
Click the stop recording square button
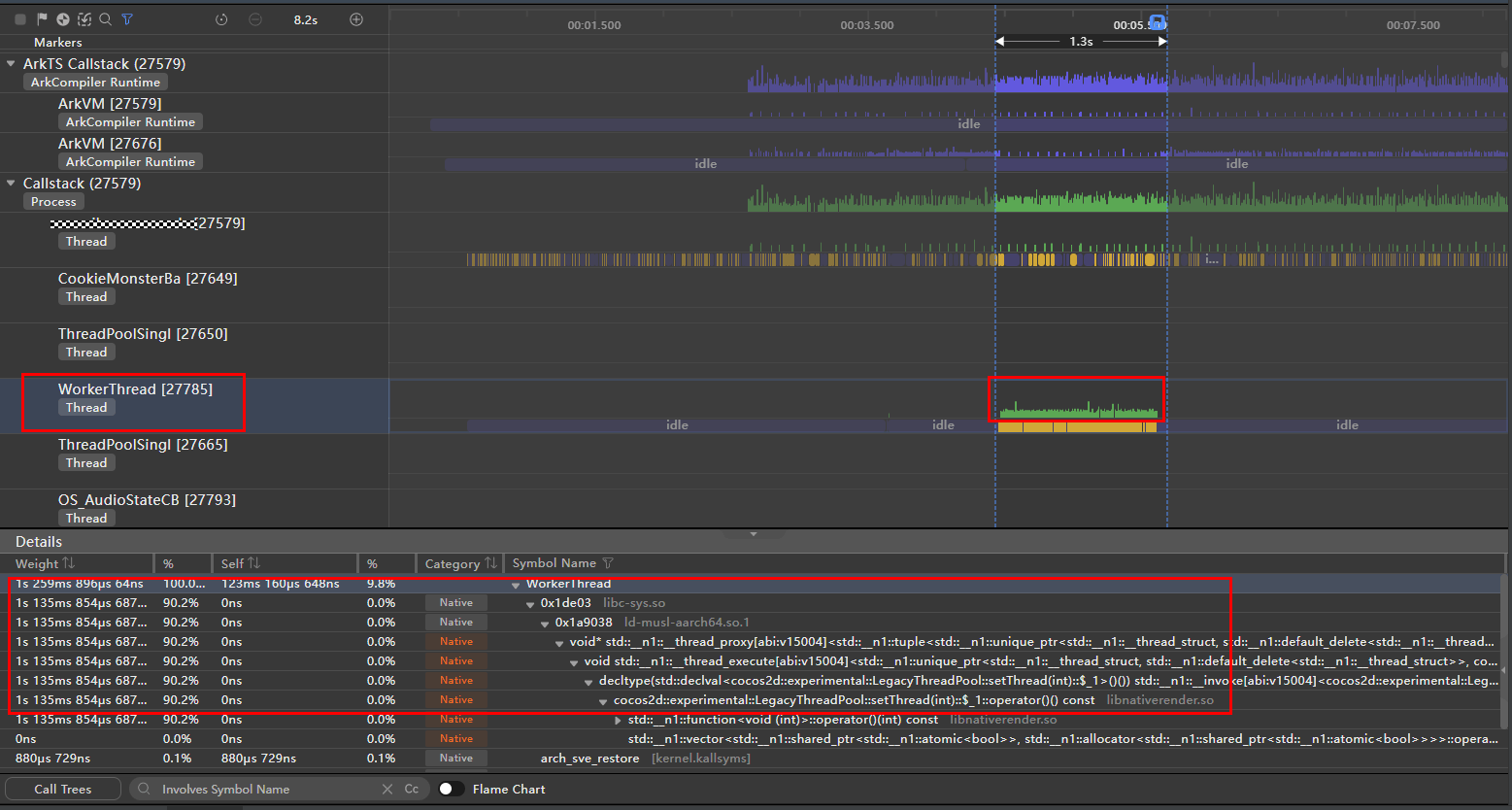tap(20, 19)
